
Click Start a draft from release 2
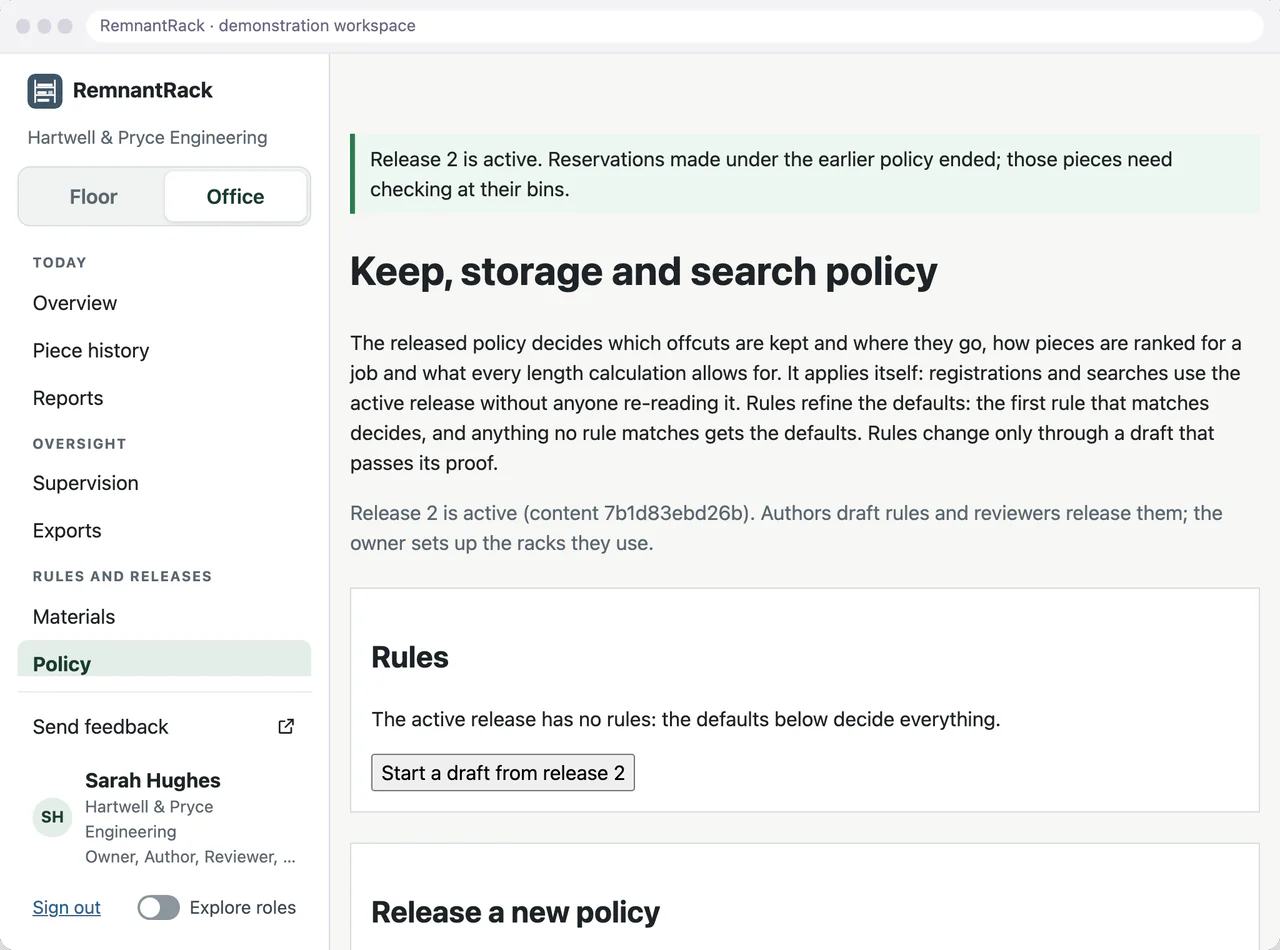[503, 773]
